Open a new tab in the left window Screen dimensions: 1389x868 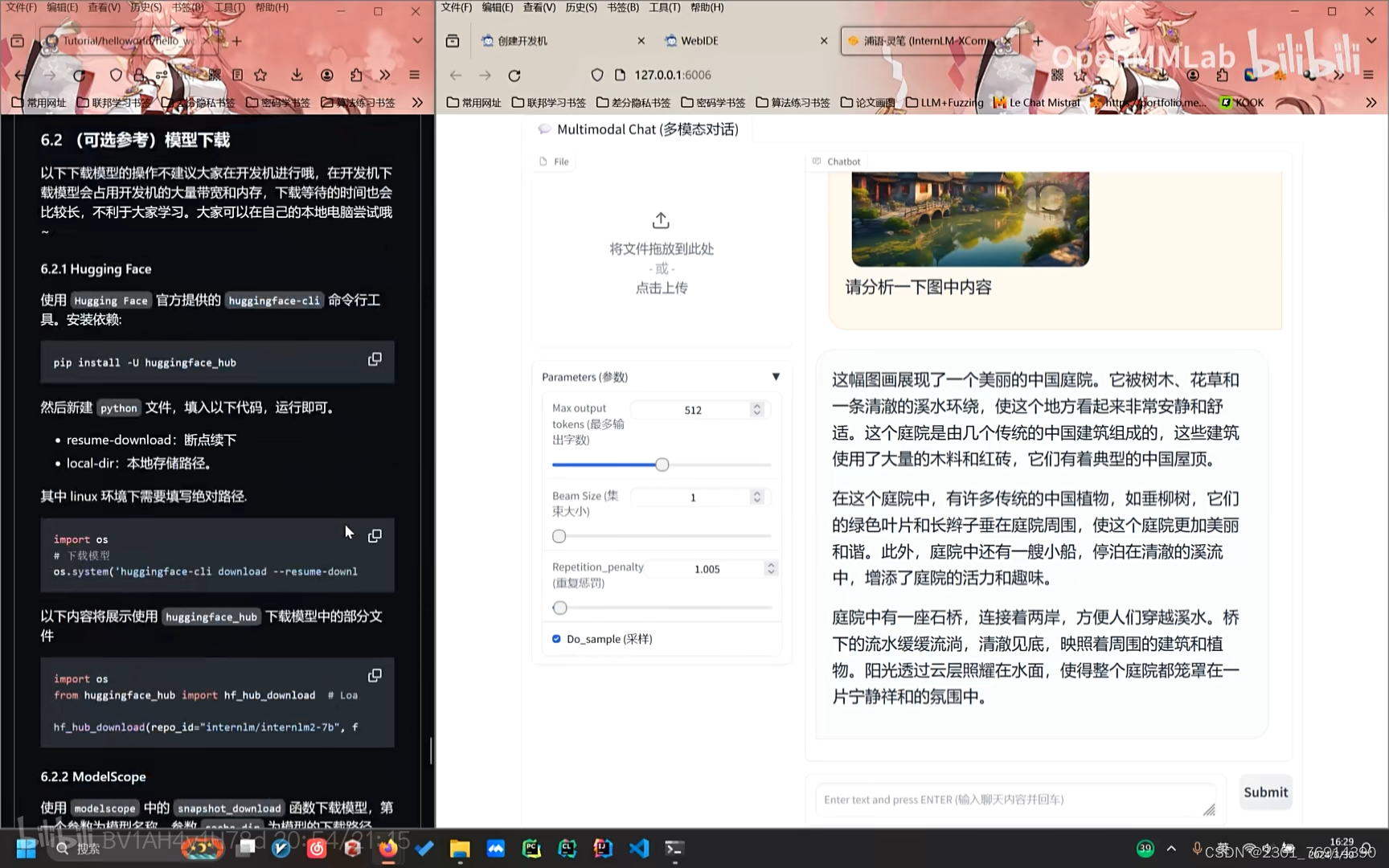point(237,40)
